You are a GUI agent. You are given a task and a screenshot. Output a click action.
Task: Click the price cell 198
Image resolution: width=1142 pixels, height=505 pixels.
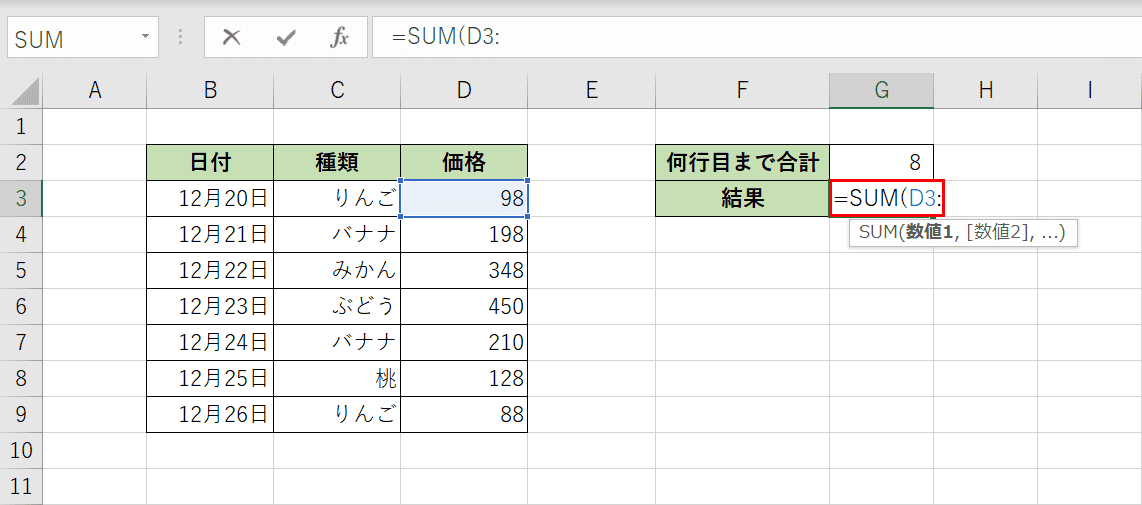point(464,235)
